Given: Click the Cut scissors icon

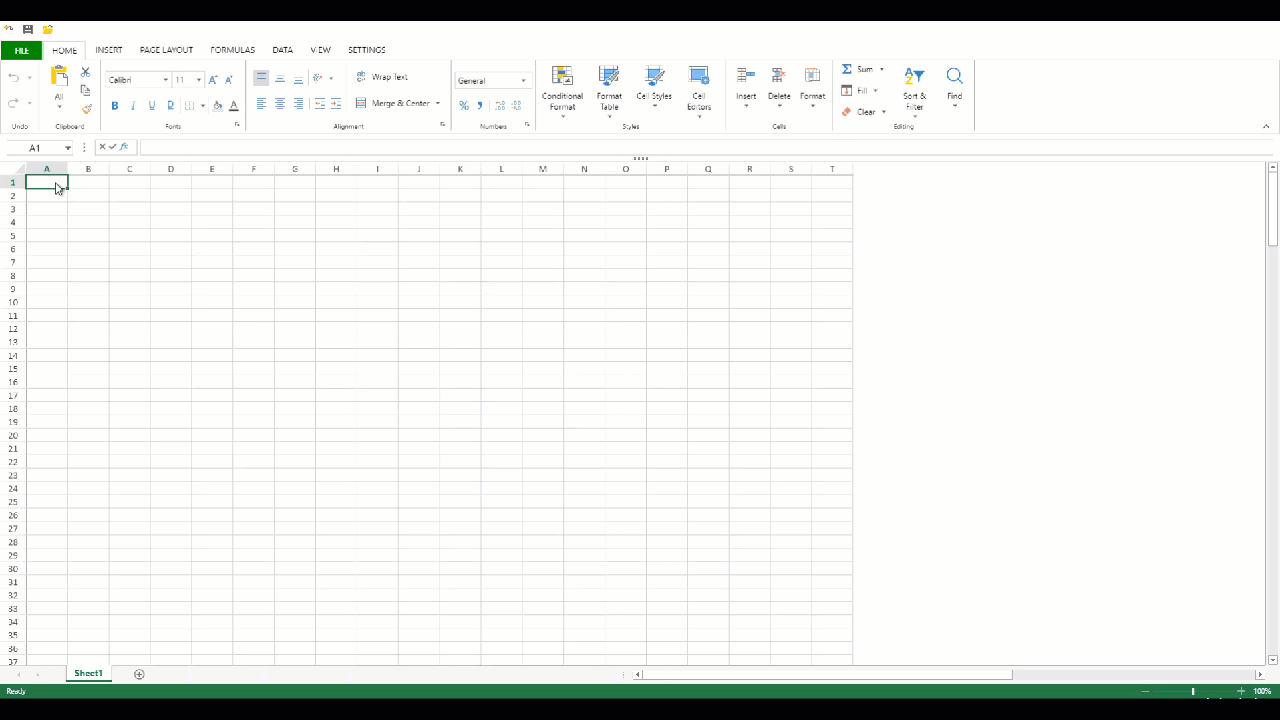Looking at the screenshot, I should coord(85,72).
